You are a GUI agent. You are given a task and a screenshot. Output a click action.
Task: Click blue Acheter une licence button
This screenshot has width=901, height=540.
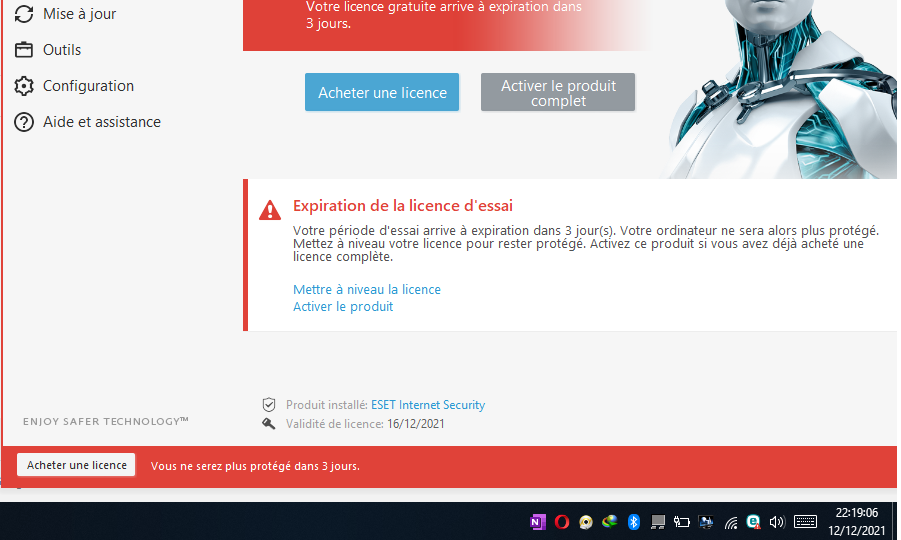tap(382, 92)
